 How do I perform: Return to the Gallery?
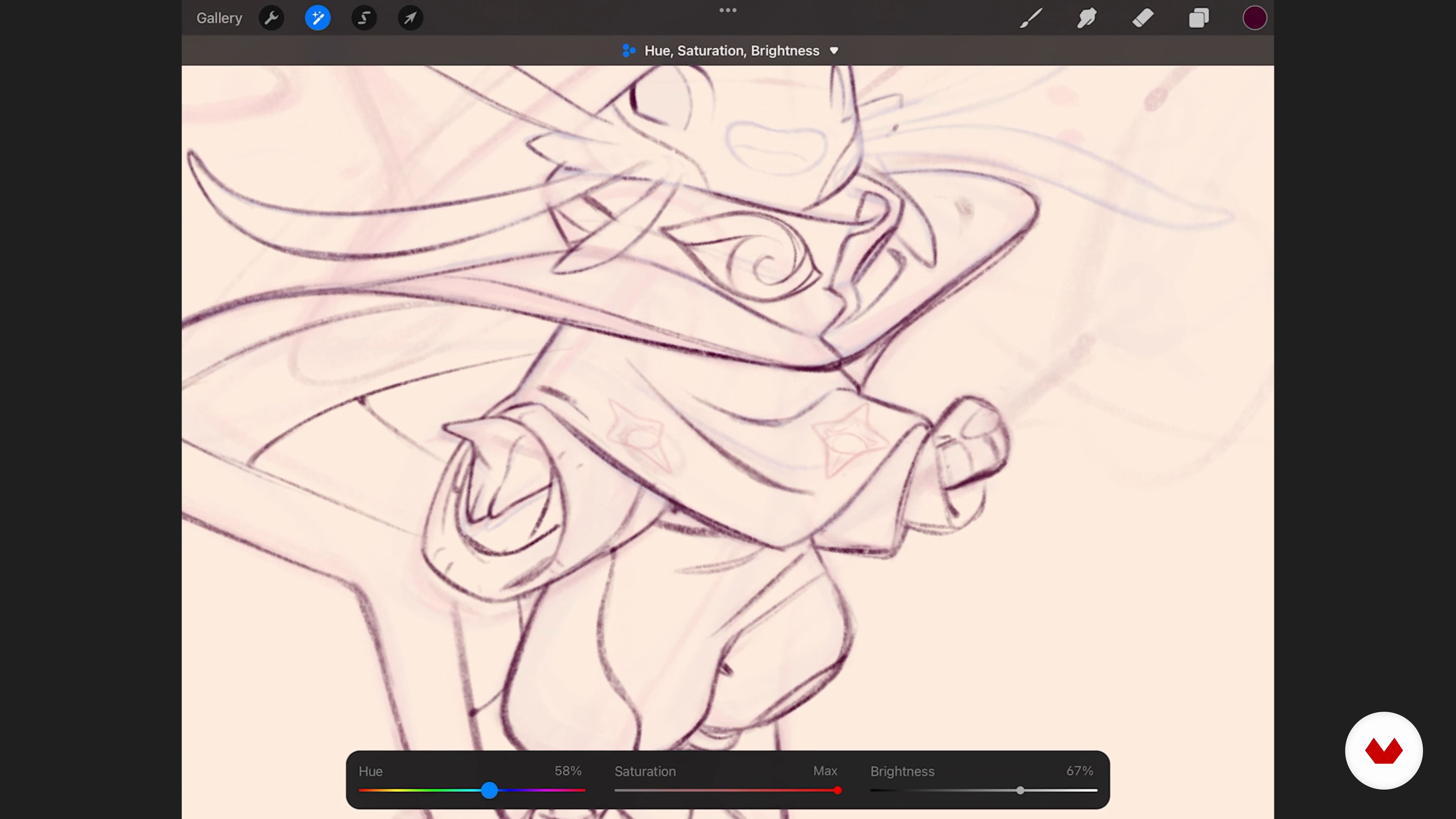click(219, 18)
